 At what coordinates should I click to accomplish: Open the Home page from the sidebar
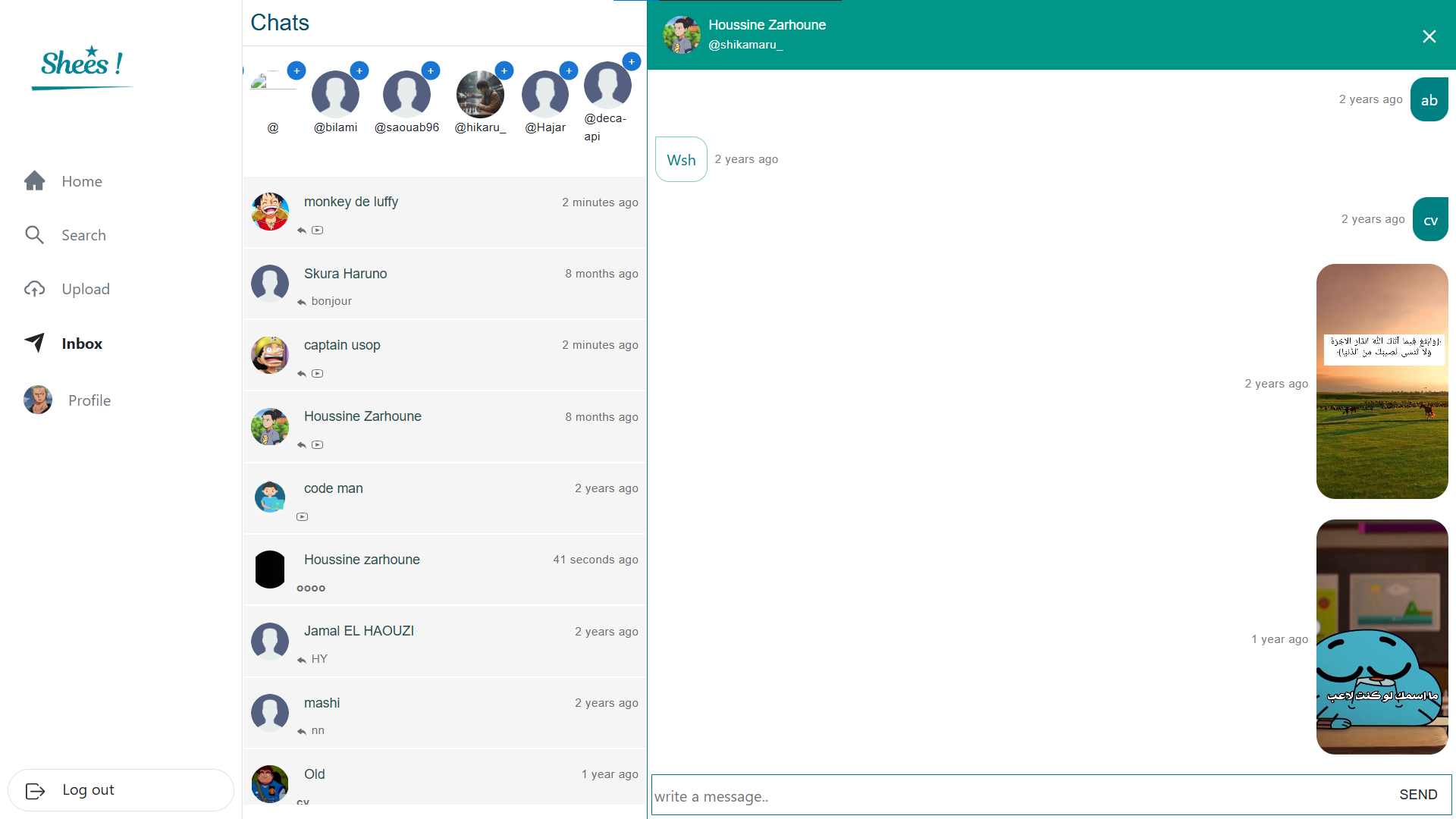81,181
